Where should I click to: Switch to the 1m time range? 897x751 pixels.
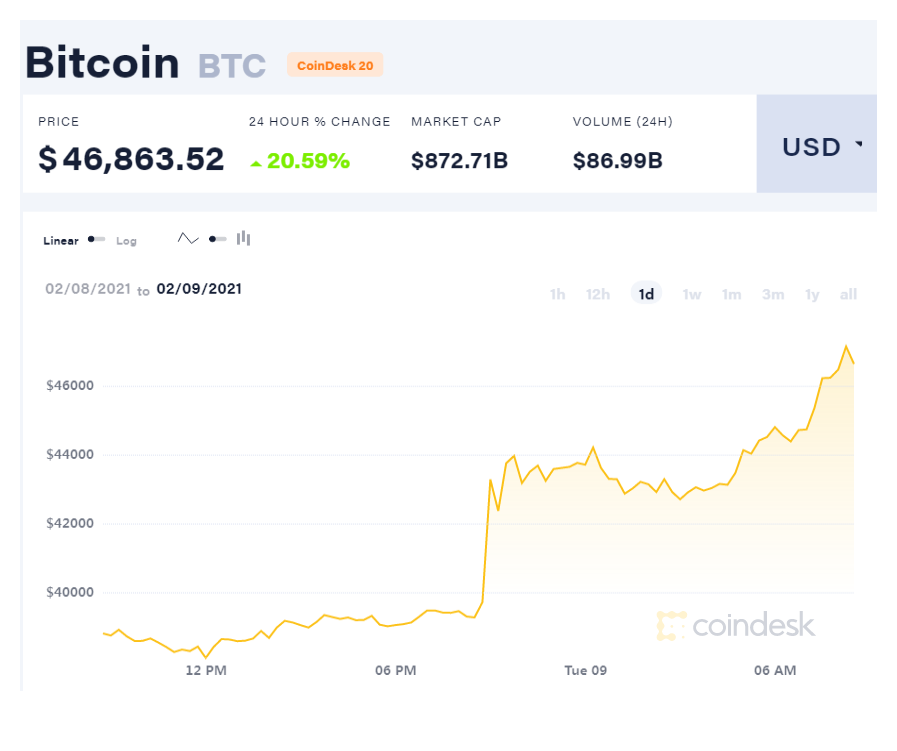(732, 294)
